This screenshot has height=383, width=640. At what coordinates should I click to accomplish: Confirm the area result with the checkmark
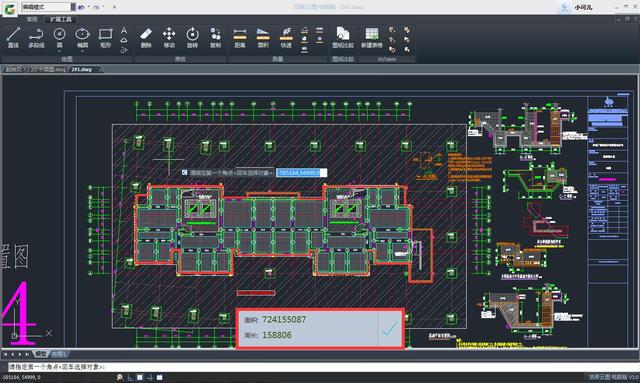(x=390, y=328)
